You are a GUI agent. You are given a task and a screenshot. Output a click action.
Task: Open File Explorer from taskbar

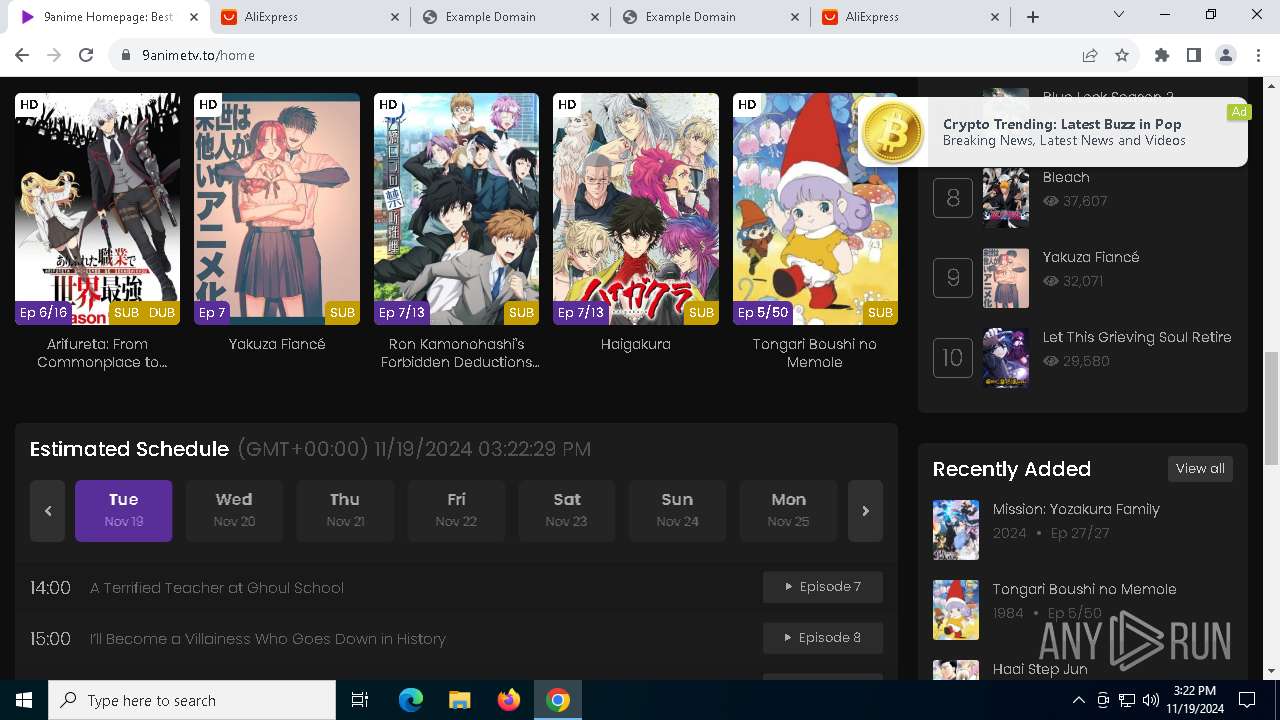(460, 700)
